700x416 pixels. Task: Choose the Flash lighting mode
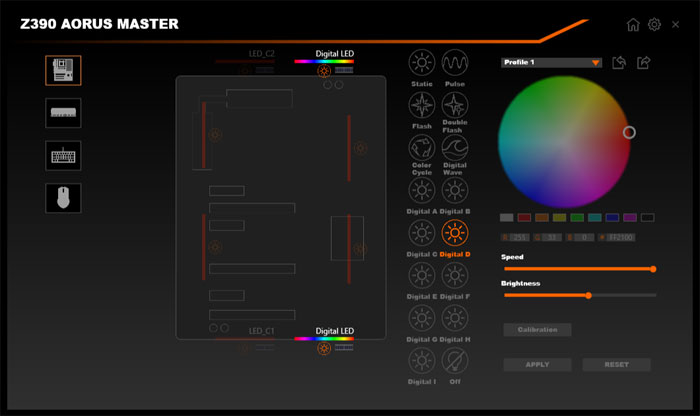[x=421, y=105]
